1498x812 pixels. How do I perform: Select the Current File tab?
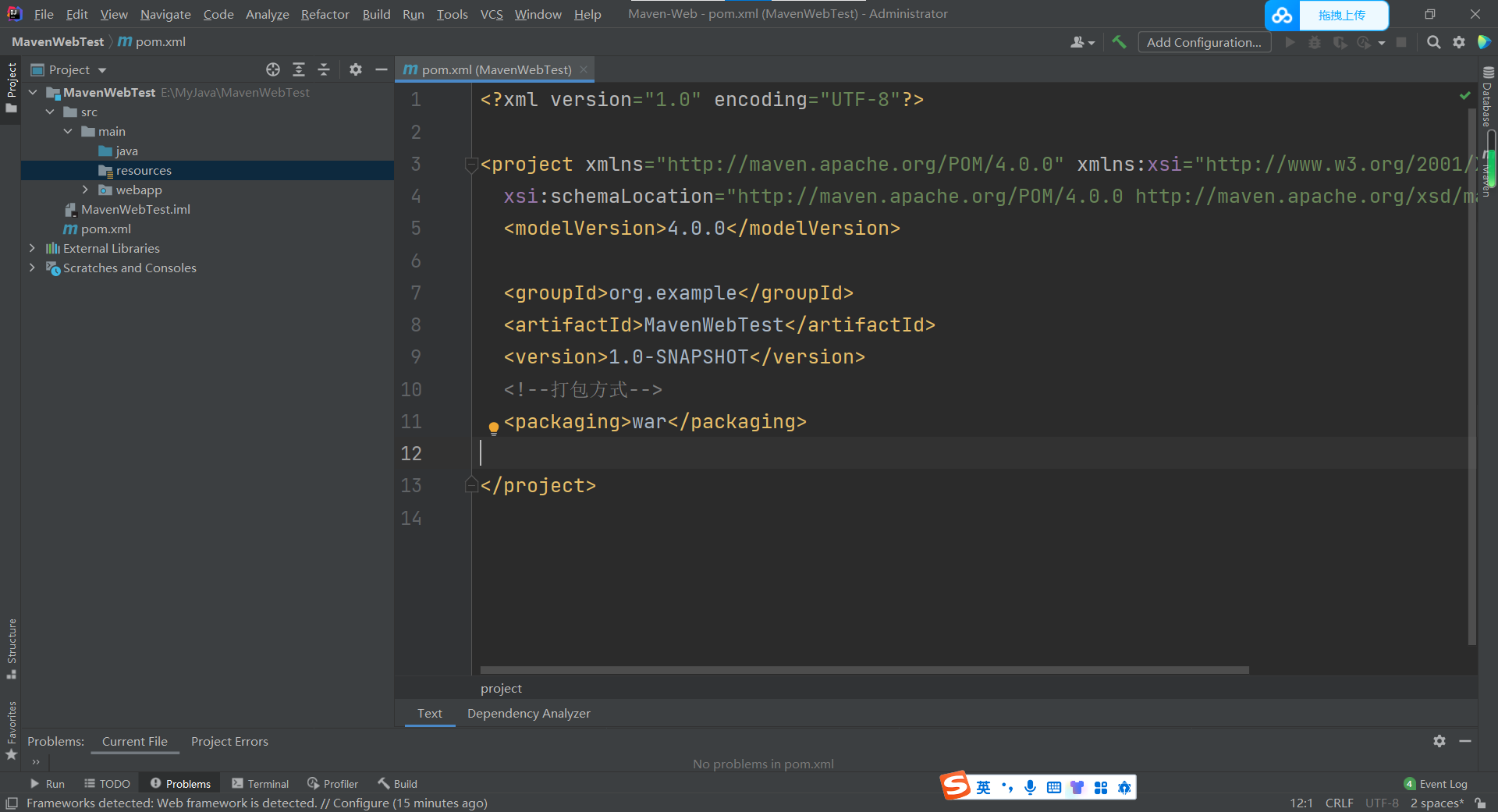coord(134,741)
